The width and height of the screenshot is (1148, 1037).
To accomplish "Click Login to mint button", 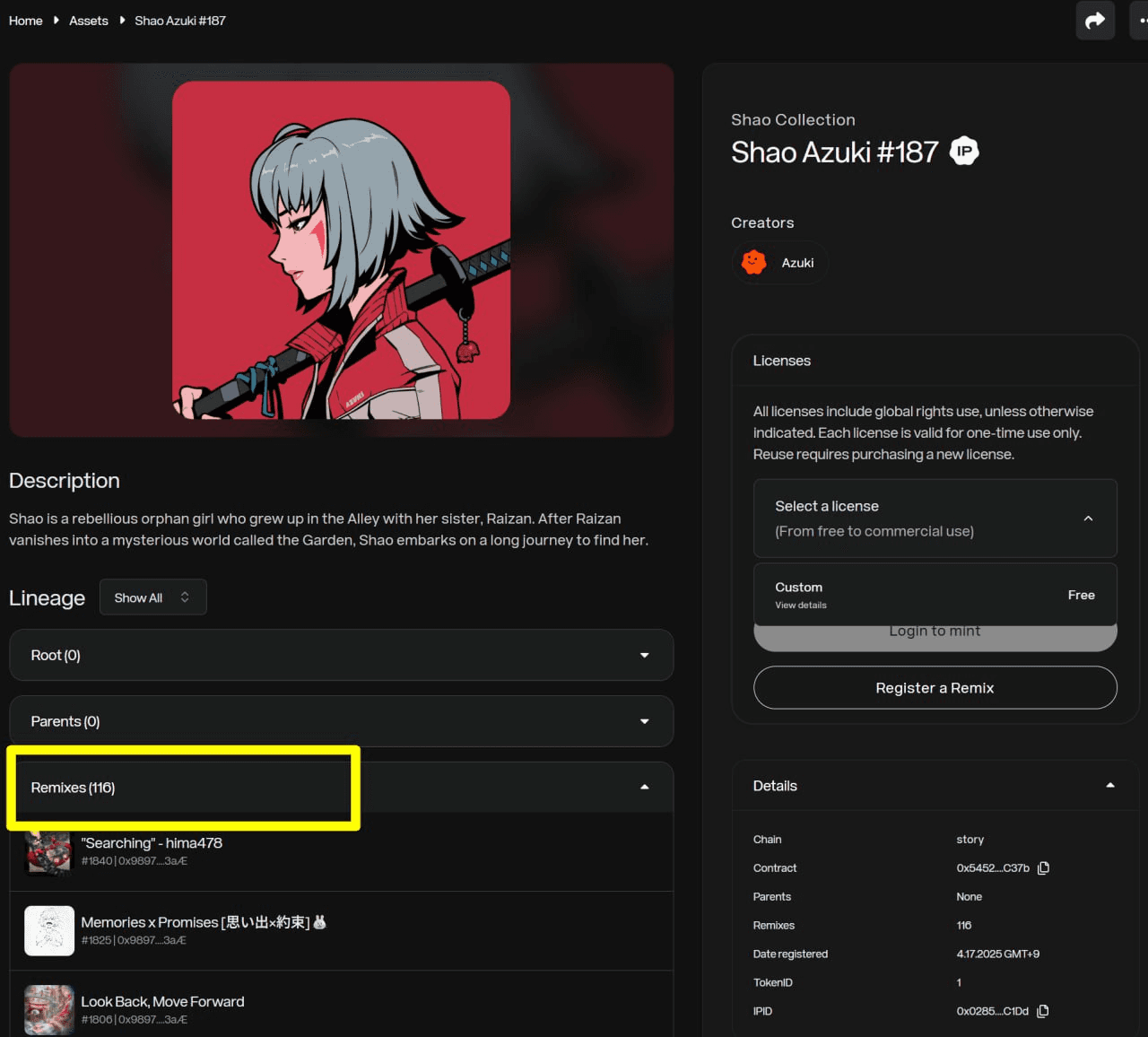I will tap(935, 636).
